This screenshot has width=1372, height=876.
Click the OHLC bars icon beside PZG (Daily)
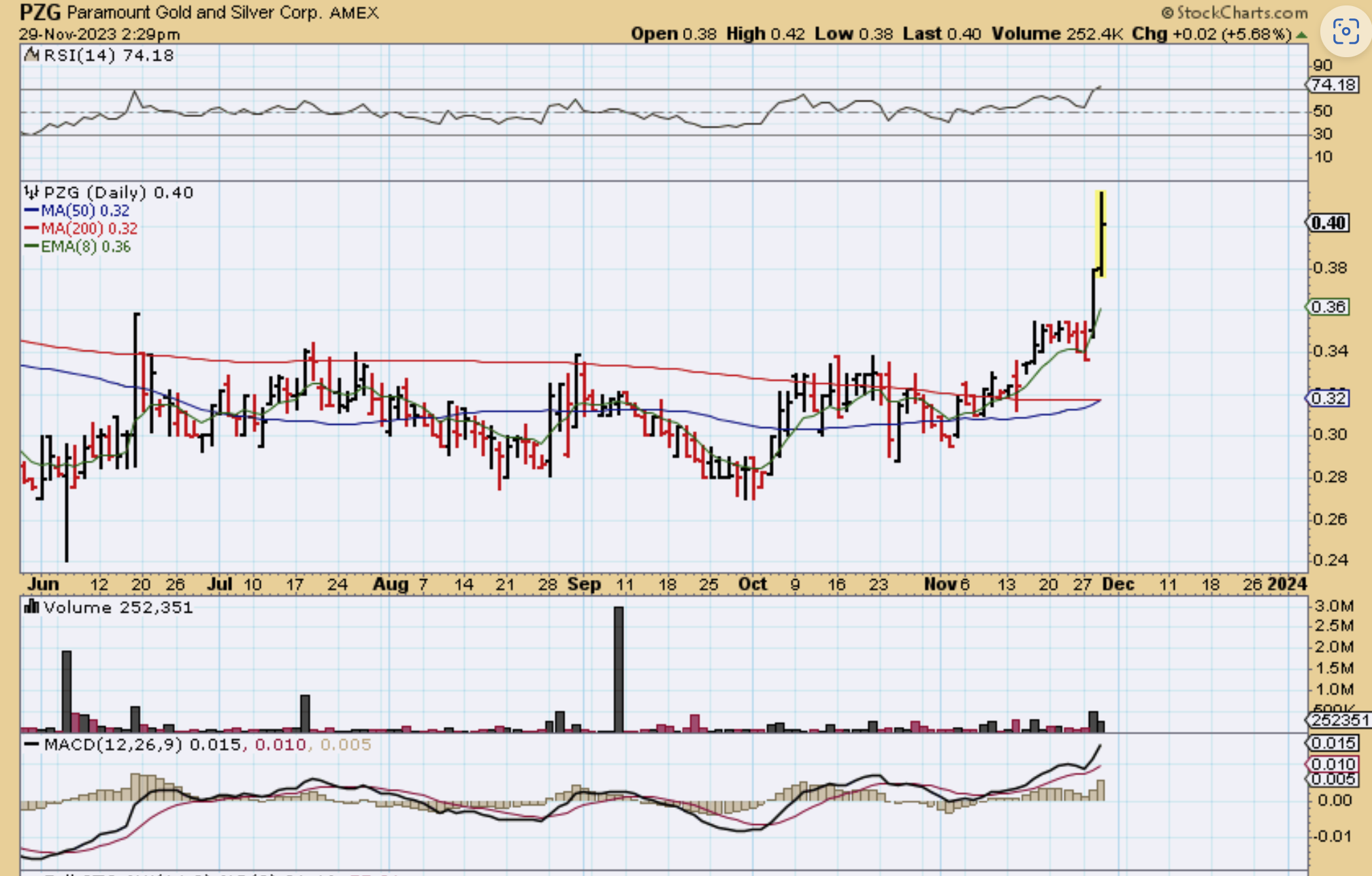pyautogui.click(x=31, y=193)
